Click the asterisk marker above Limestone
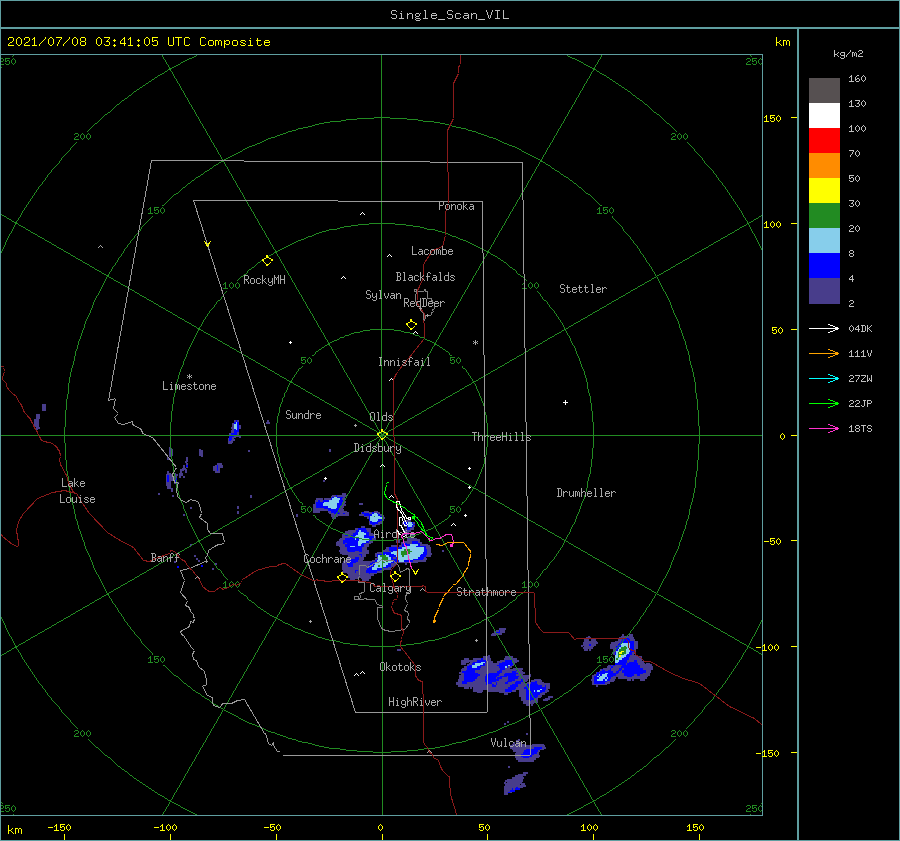This screenshot has width=900, height=841. coord(189,377)
